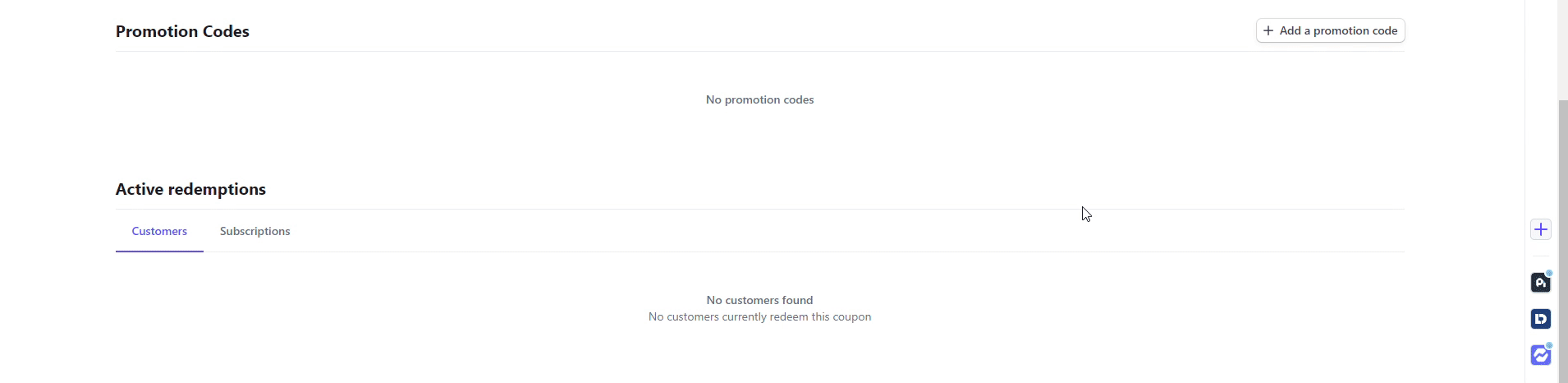1568x383 pixels.
Task: Click the notification dot on the purple chart icon
Action: click(1549, 345)
